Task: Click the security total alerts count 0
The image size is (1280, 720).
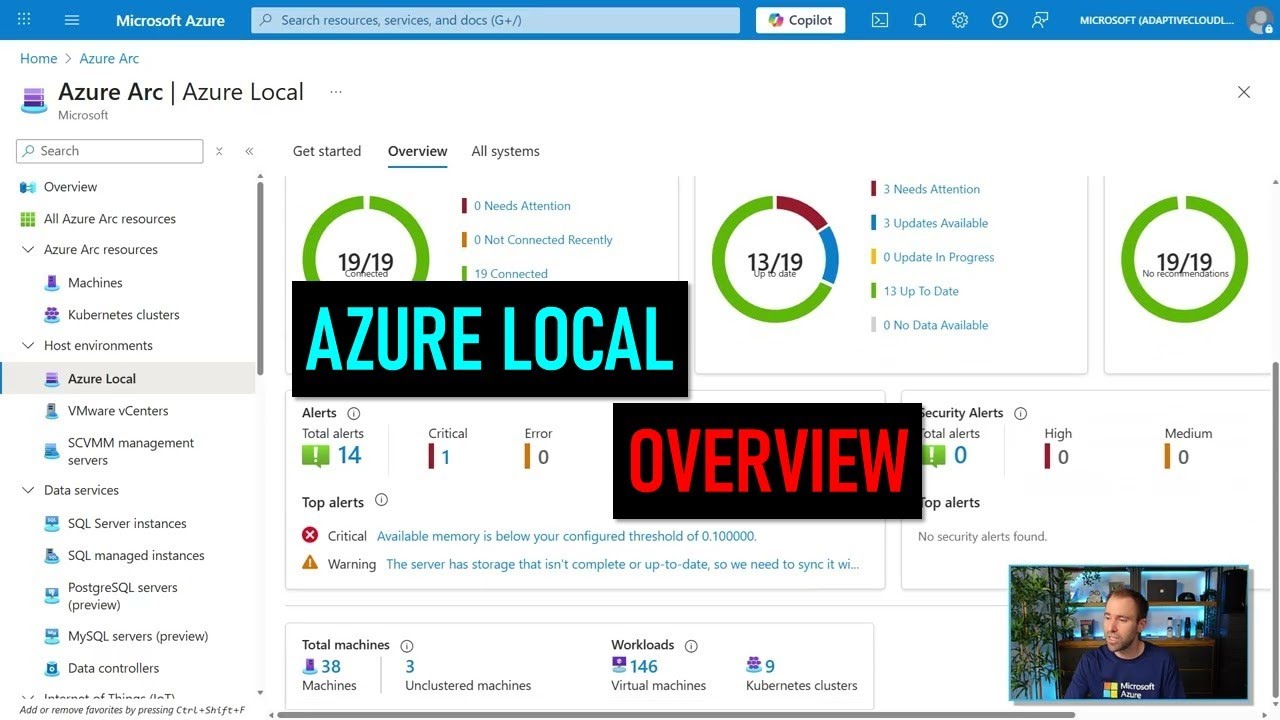Action: click(960, 456)
